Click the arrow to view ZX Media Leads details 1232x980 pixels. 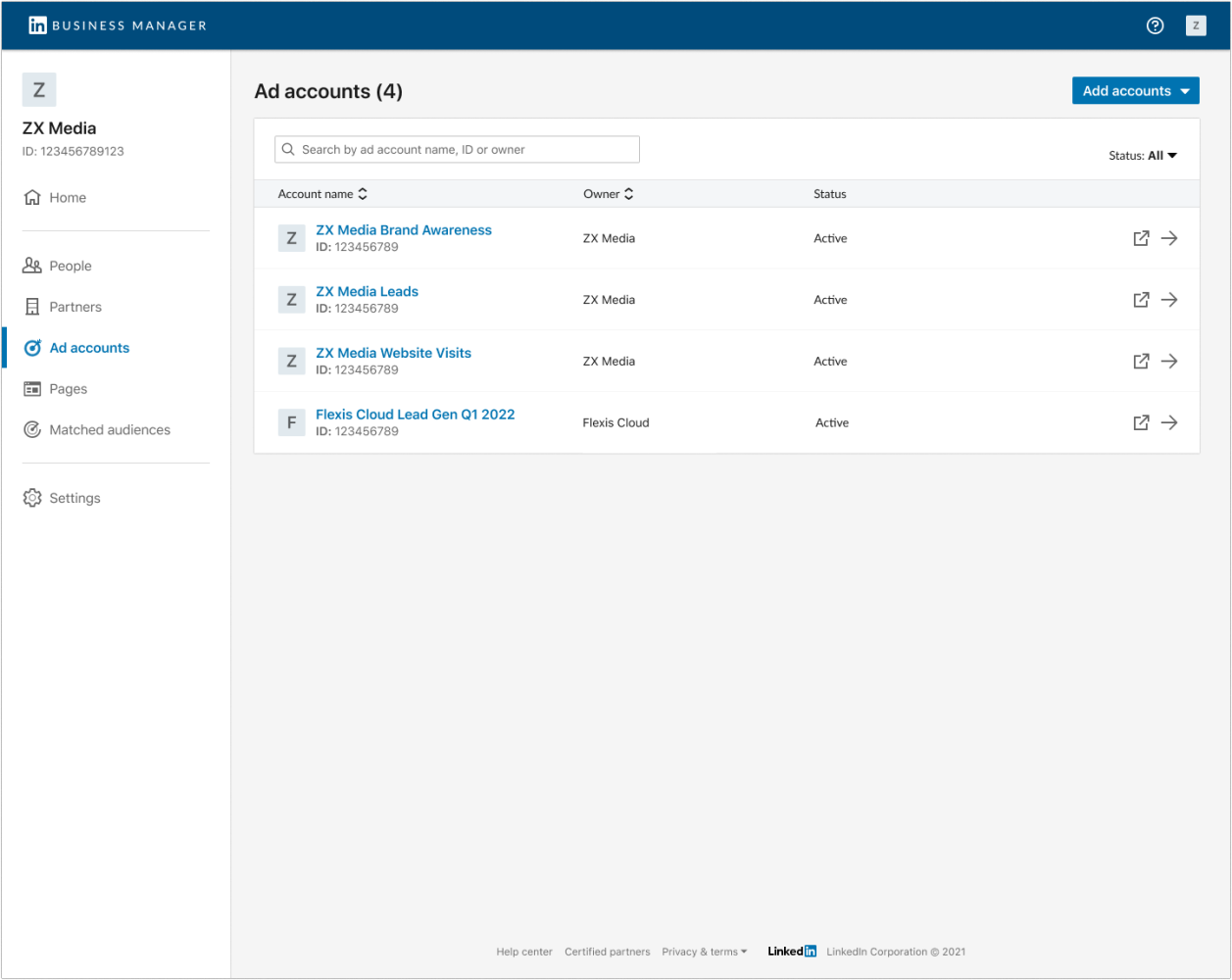pos(1170,300)
